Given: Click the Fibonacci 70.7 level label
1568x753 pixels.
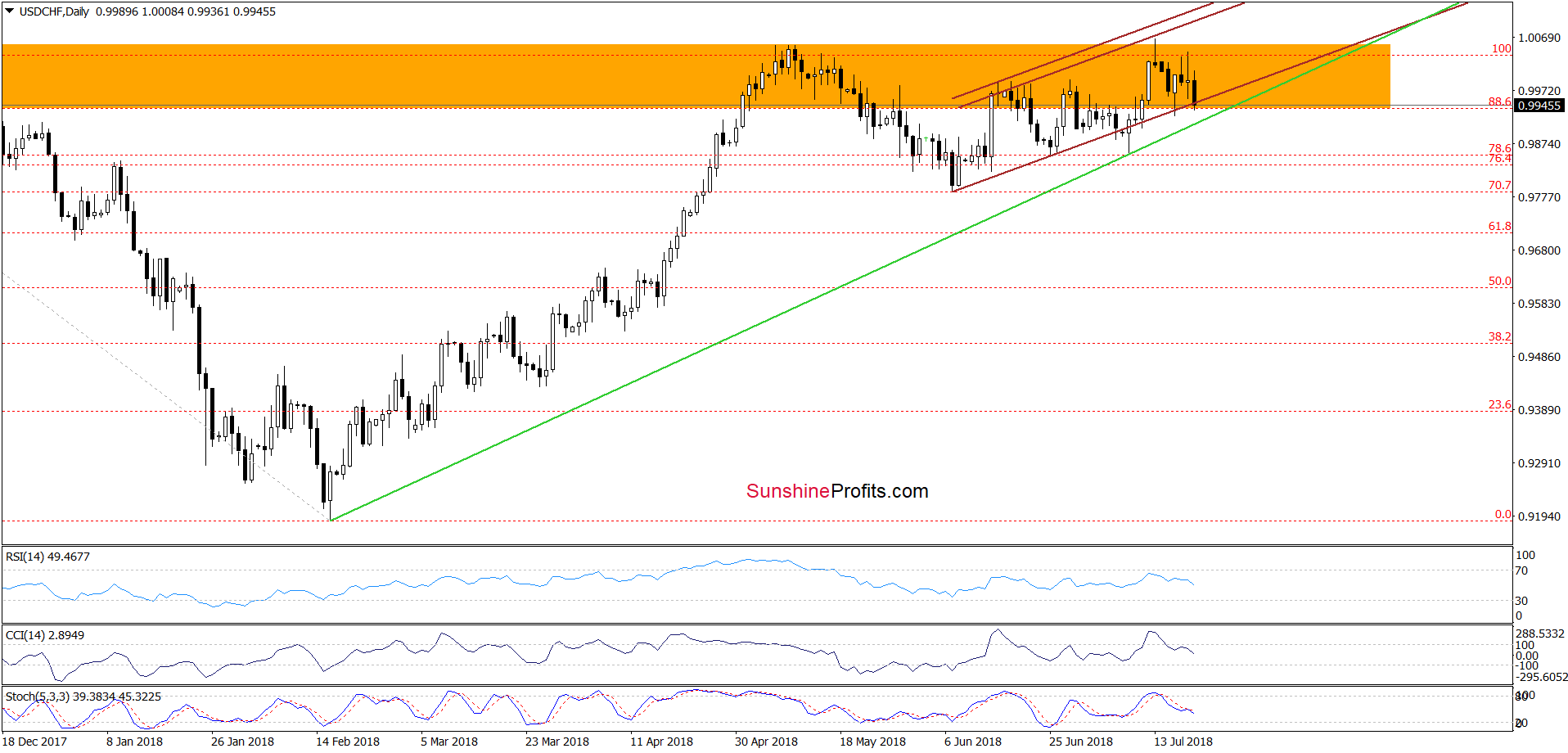Looking at the screenshot, I should 1499,186.
